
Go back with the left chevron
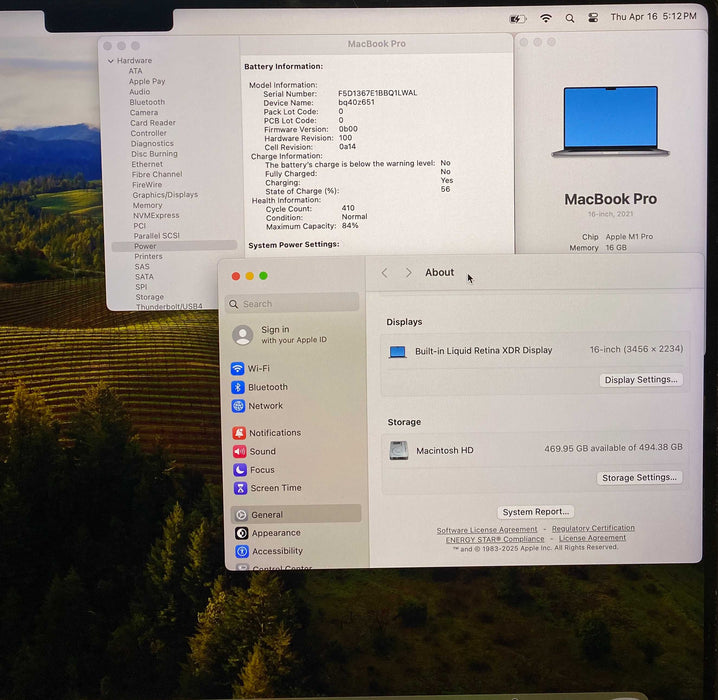coord(385,273)
